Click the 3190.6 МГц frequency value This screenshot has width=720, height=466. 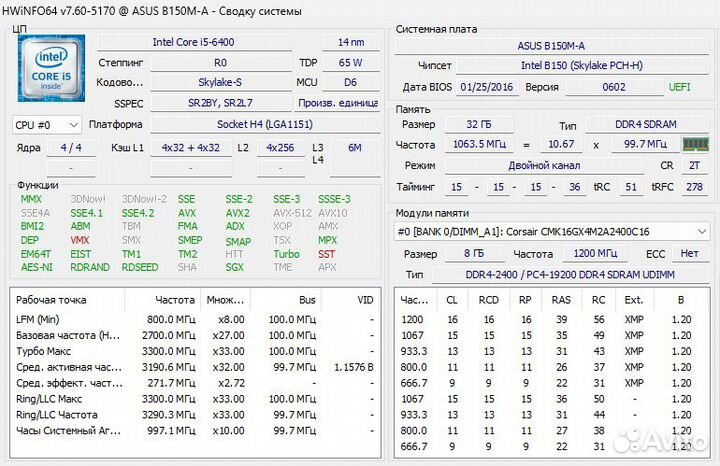(x=169, y=367)
